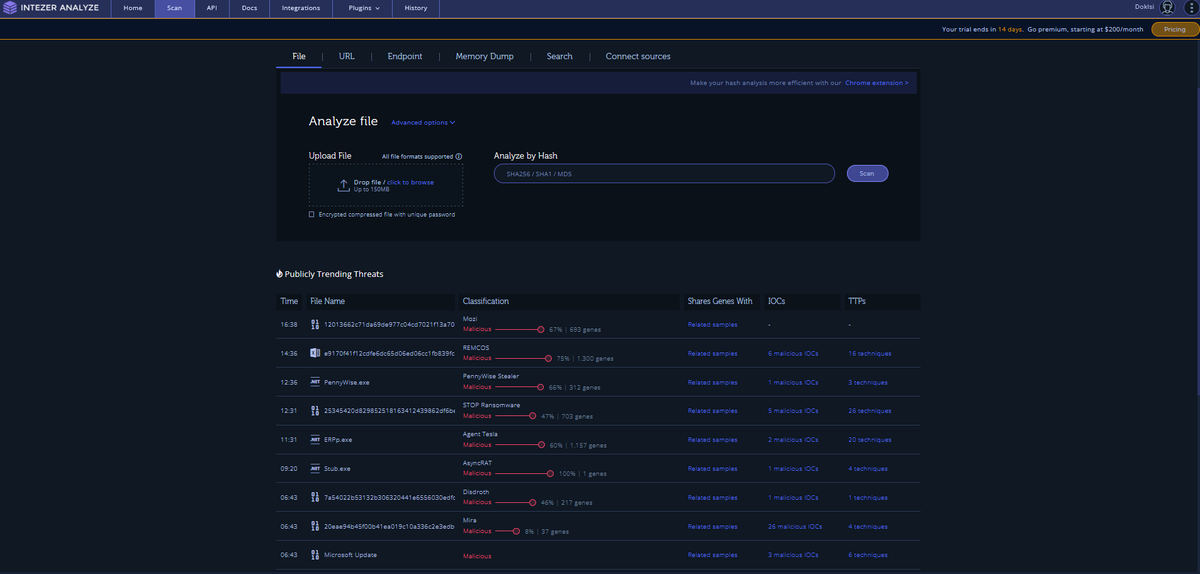The width and height of the screenshot is (1200, 574).
Task: Expand Advanced options dropdown
Action: point(423,122)
